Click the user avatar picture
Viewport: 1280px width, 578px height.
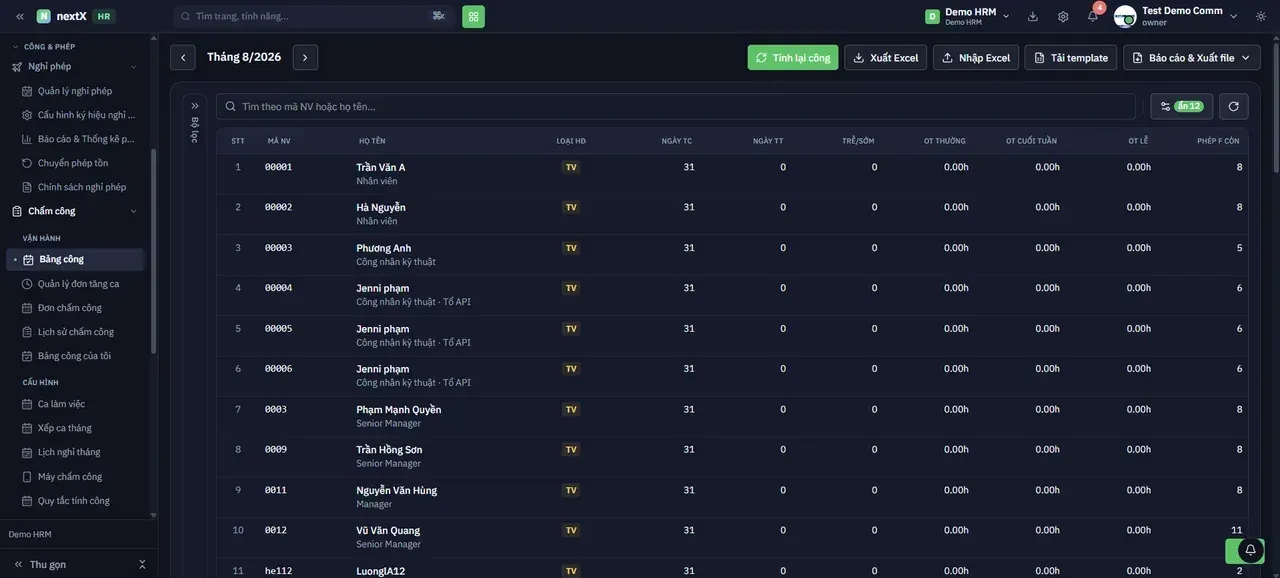(1125, 16)
